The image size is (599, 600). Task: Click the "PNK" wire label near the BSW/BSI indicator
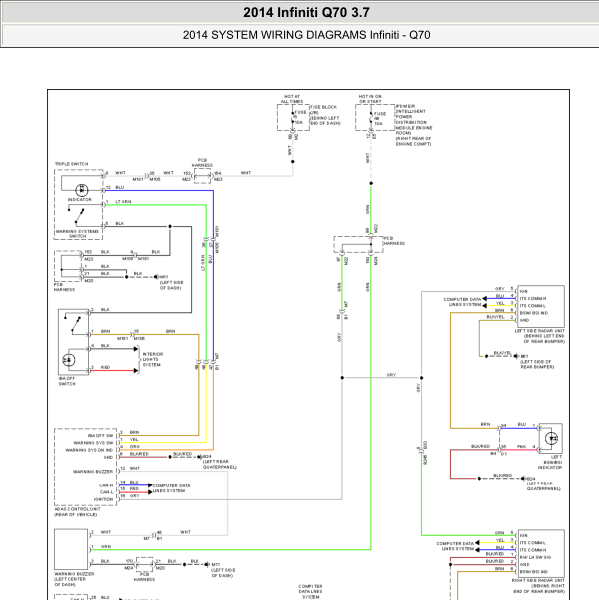[522, 447]
